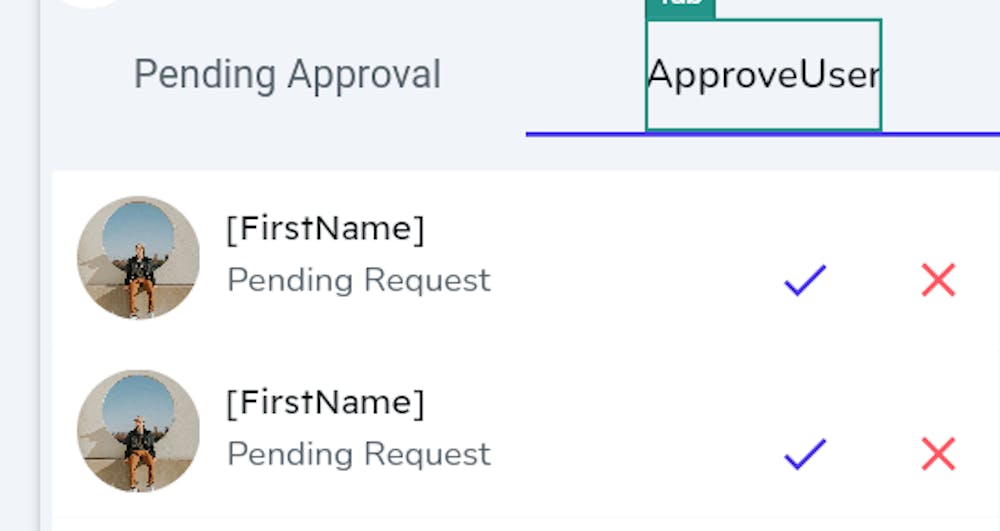The width and height of the screenshot is (1000, 531).
Task: Click the partial white circle at top left
Action: click(x=88, y=3)
